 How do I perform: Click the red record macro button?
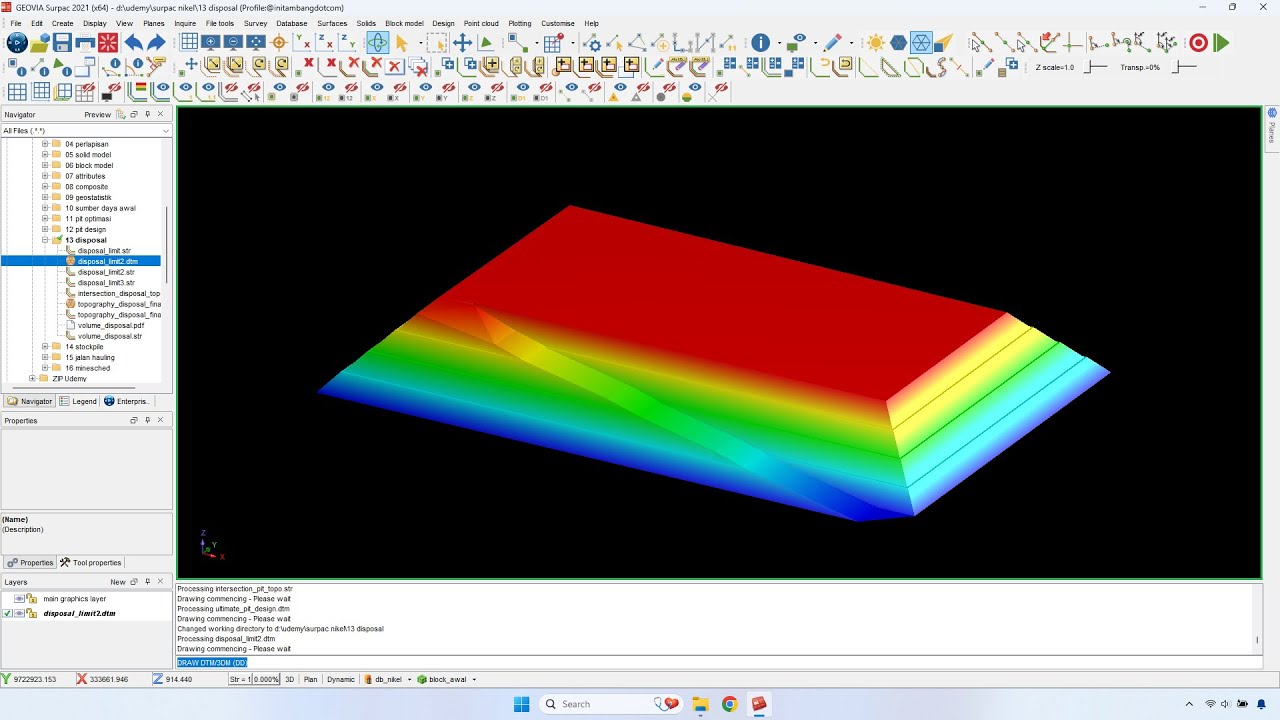[1198, 43]
